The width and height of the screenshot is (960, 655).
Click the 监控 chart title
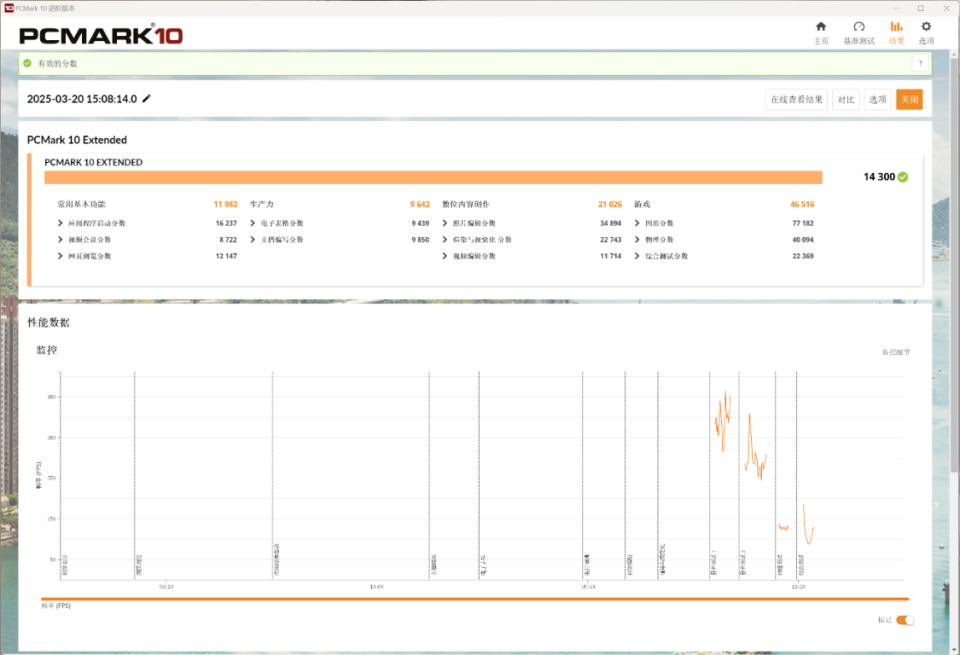pyautogui.click(x=47, y=350)
